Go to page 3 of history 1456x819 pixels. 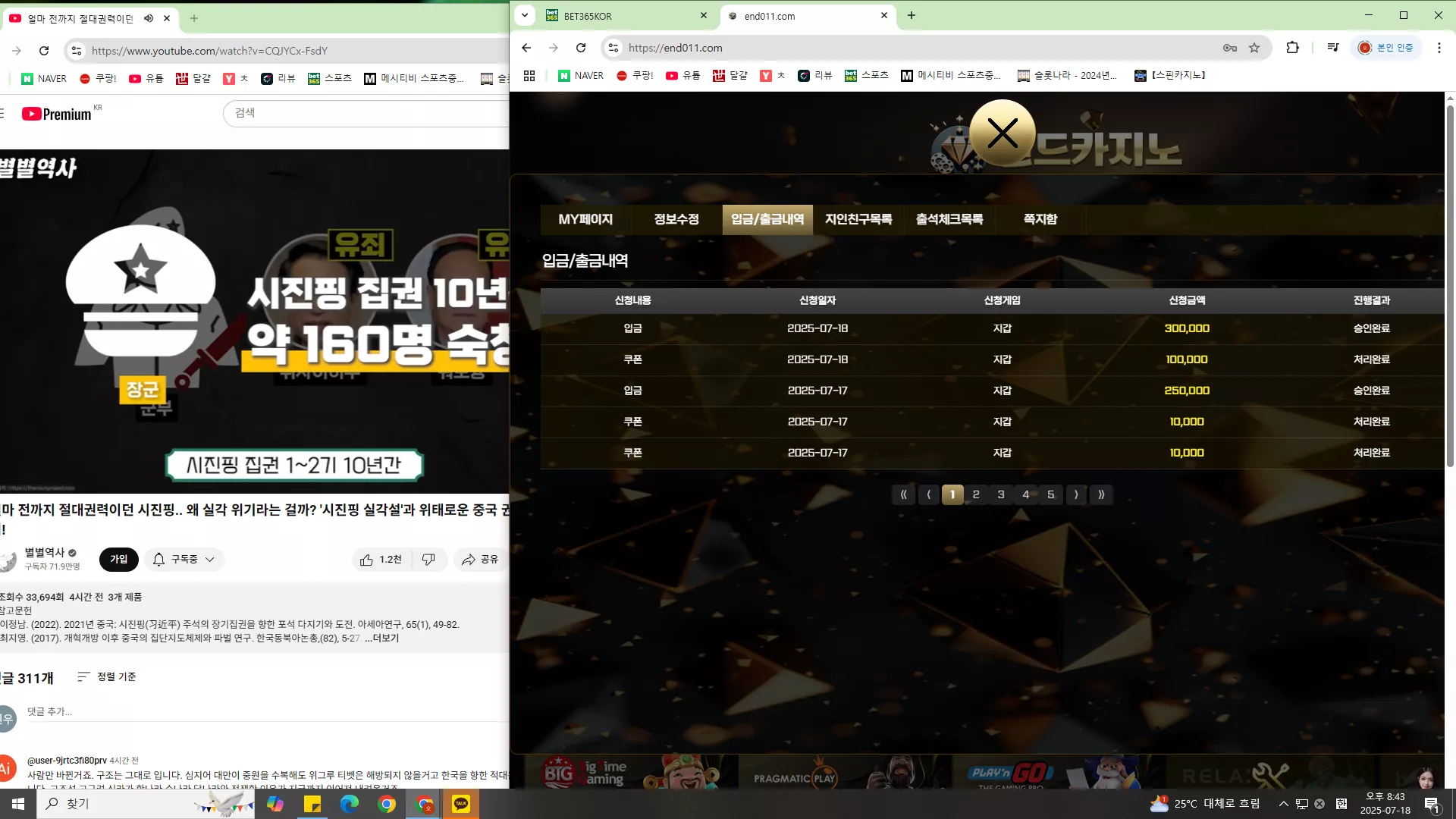[x=1001, y=494]
